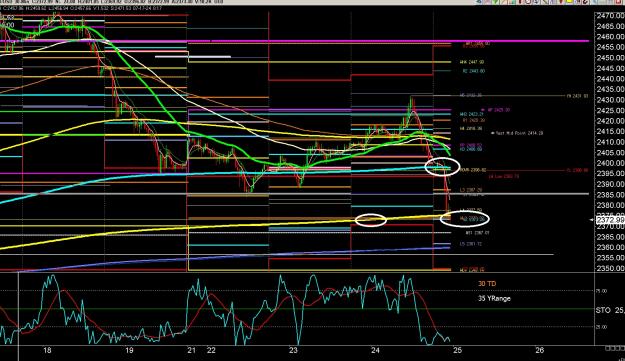Viewport: 625px width, 361px height.
Task: Click the '35 YRange' label
Action: 494,298
